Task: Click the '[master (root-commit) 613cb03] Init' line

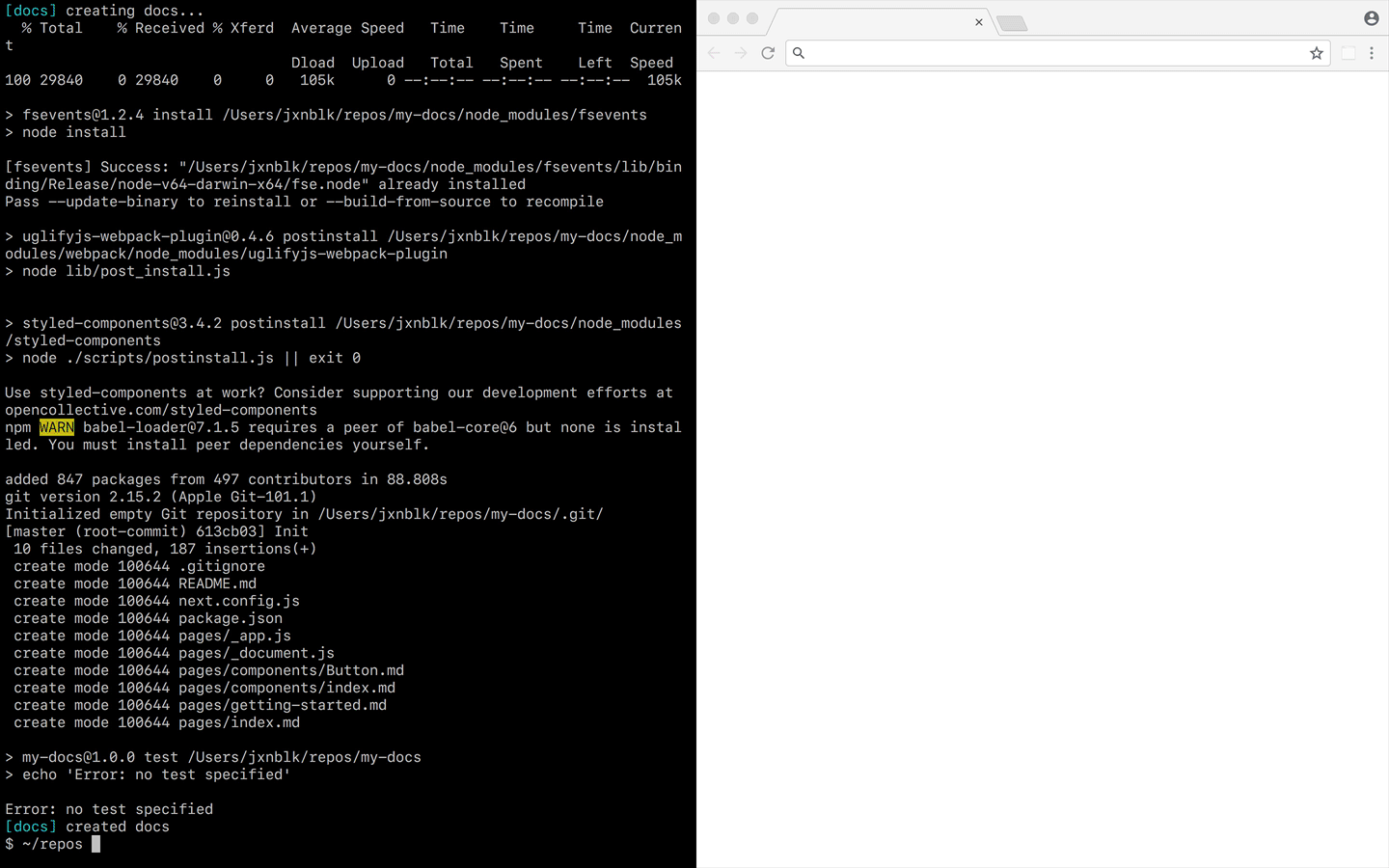Action: [156, 531]
